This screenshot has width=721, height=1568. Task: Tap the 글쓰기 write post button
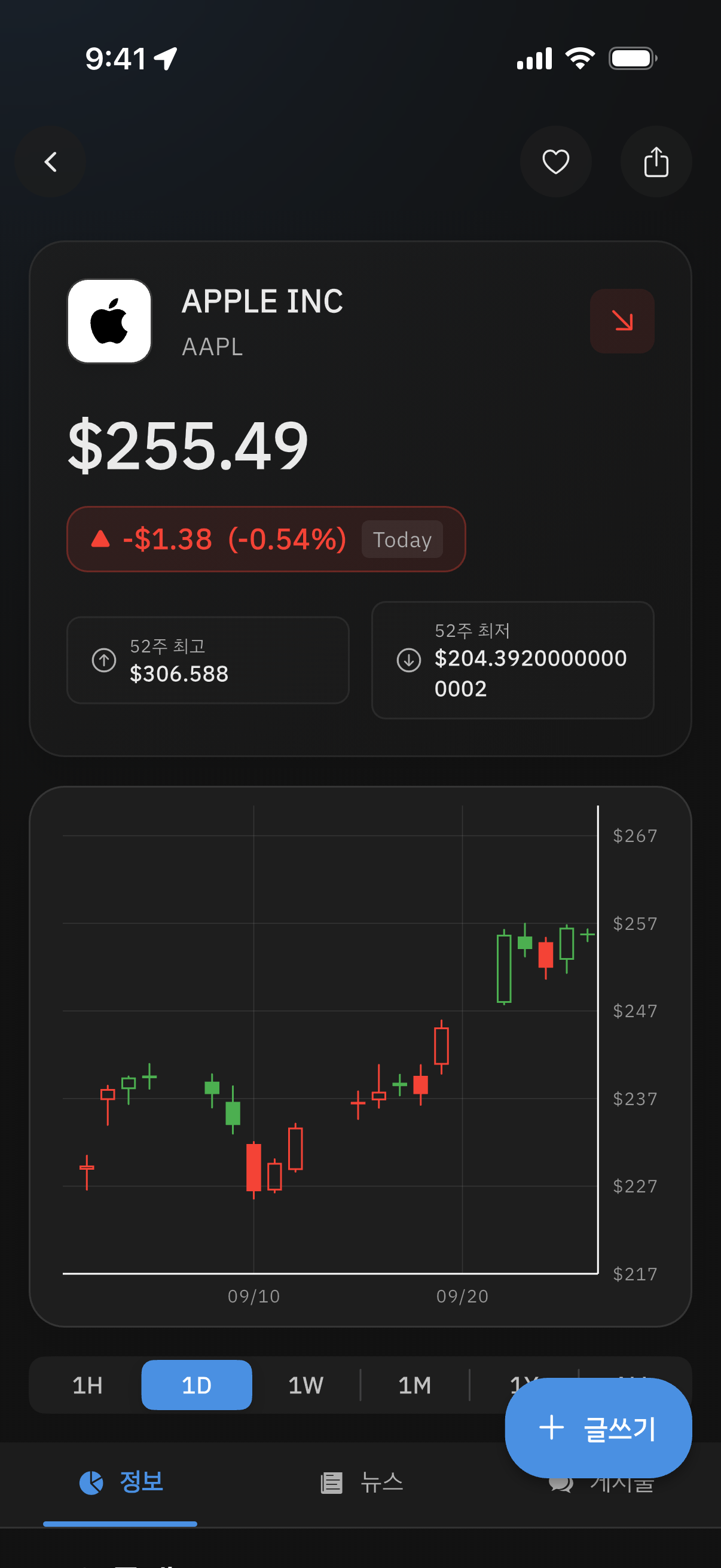[597, 1428]
